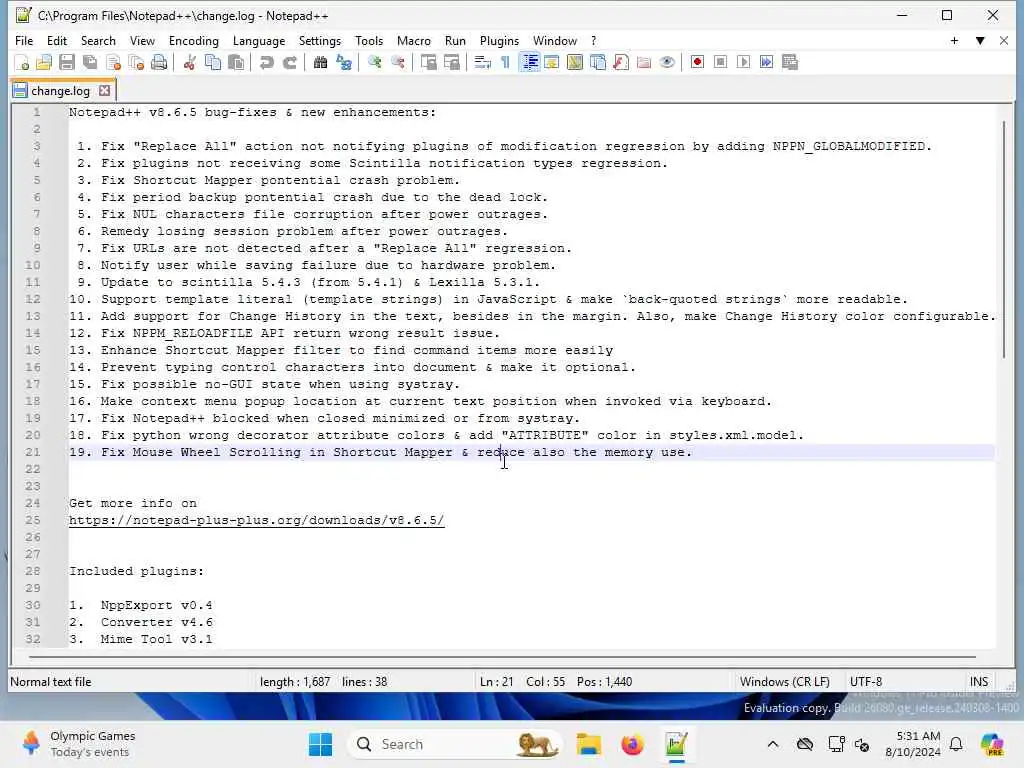Toggle INS insert mode in status bar

coord(978,682)
